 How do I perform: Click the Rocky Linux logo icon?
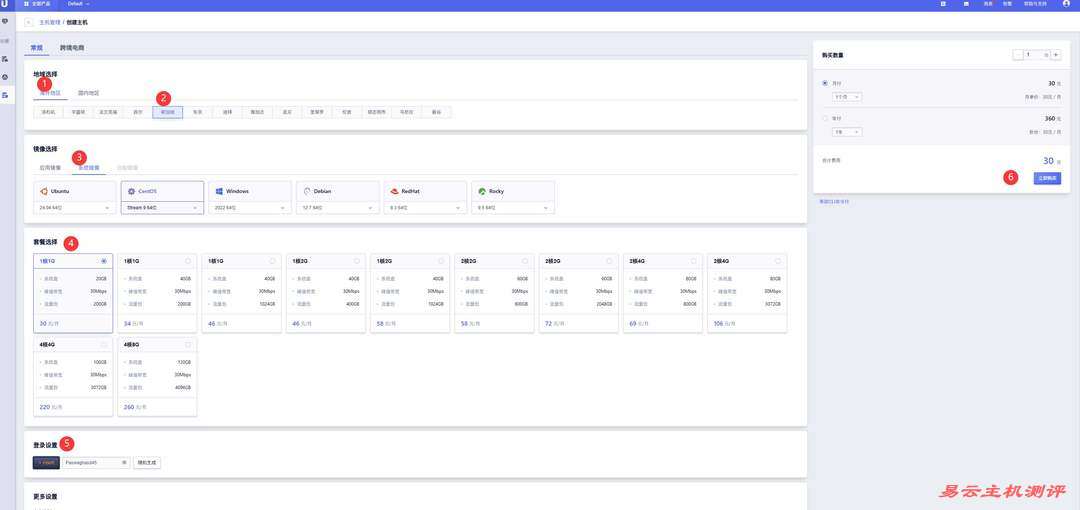pos(482,190)
